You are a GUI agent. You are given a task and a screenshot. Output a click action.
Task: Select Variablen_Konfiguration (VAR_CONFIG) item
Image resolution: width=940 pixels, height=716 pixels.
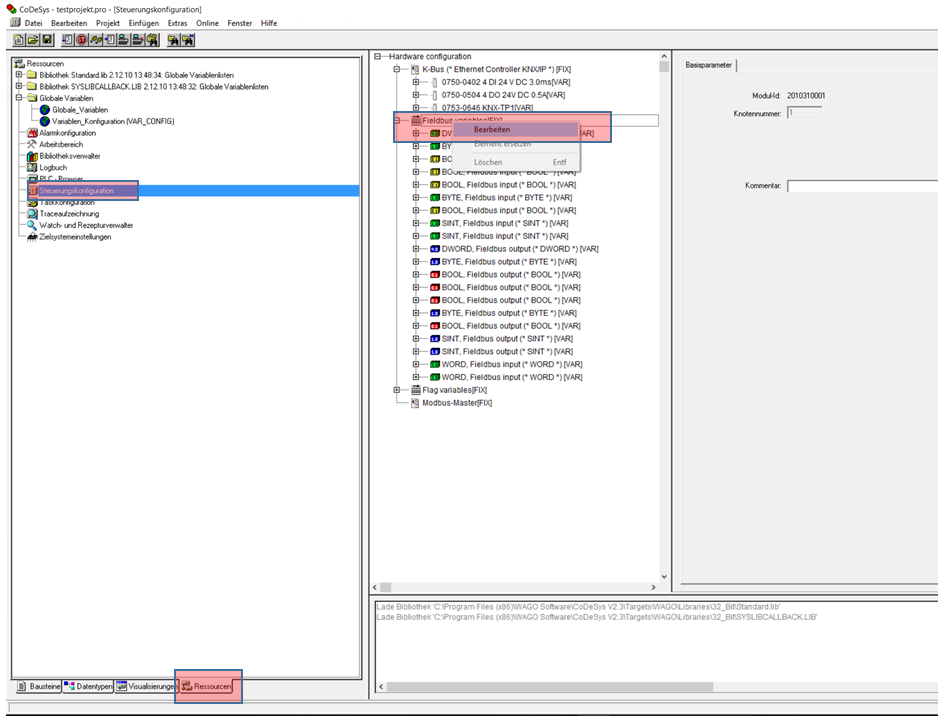click(113, 121)
